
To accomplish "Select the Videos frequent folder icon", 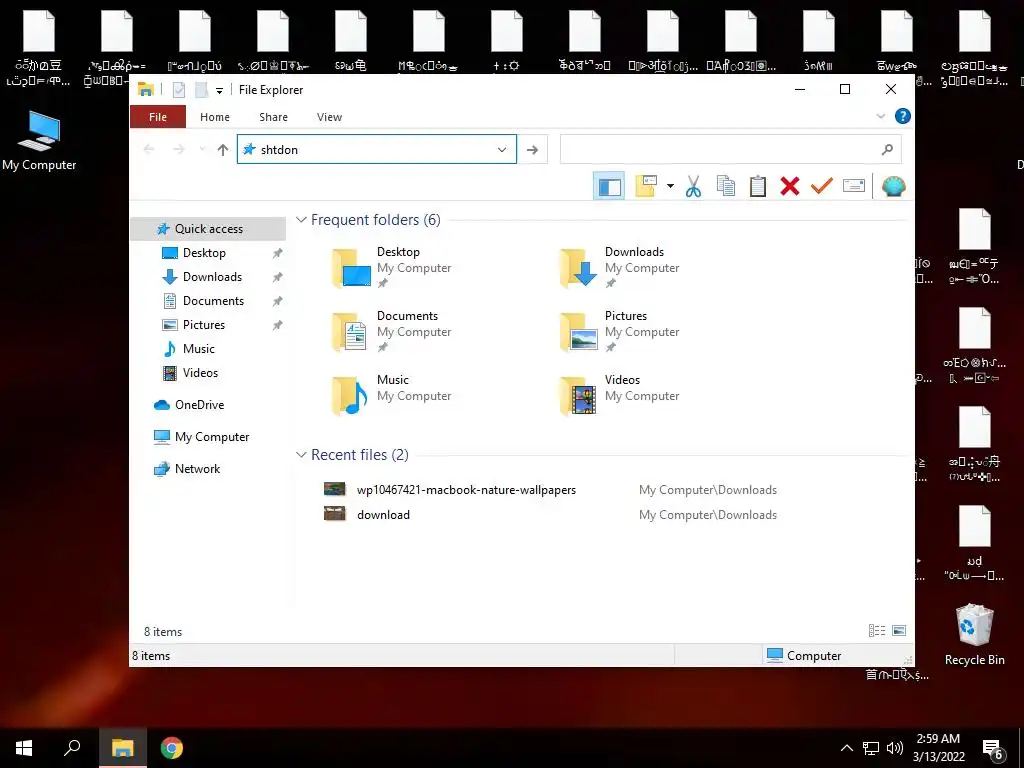I will click(x=579, y=396).
